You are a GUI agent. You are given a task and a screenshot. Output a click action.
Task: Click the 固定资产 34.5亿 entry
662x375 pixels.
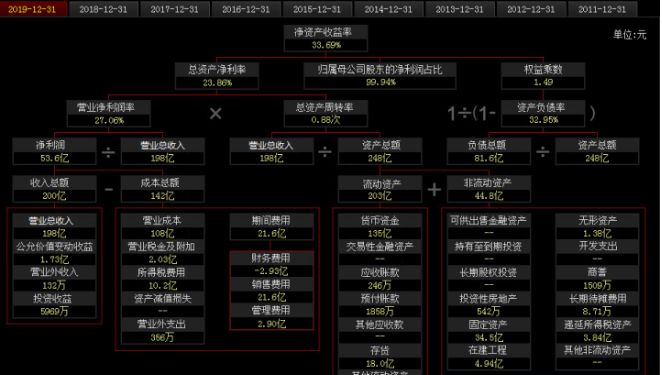coord(488,331)
